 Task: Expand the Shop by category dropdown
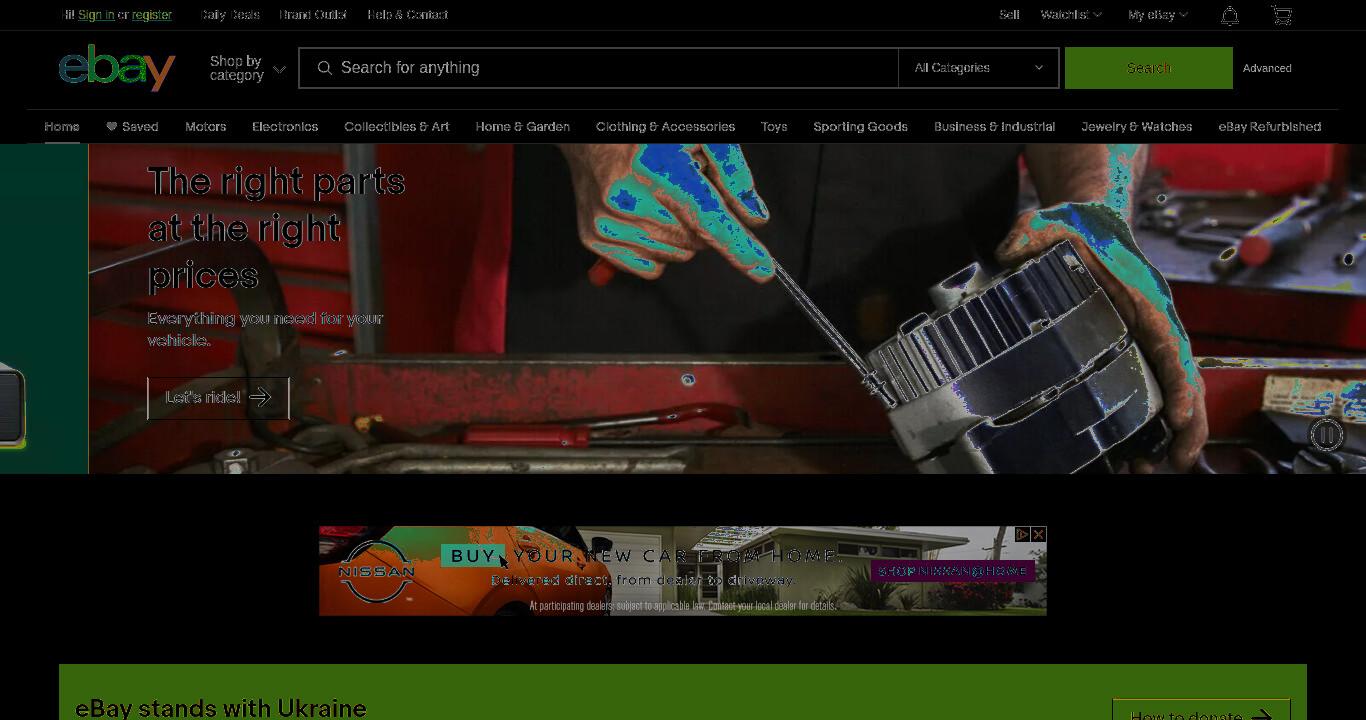tap(247, 68)
